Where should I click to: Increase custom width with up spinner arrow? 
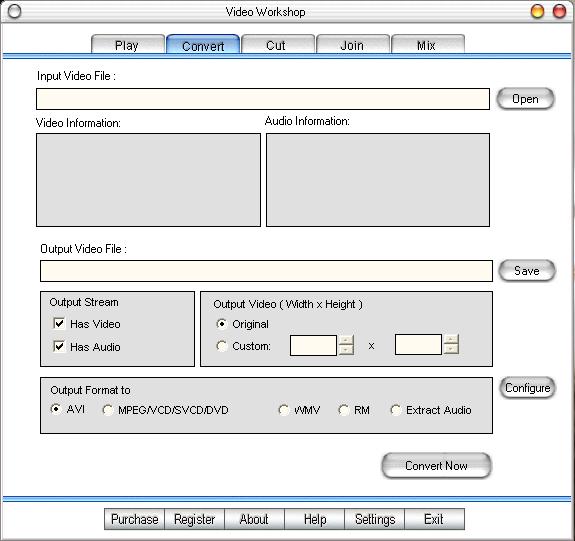pos(346,340)
